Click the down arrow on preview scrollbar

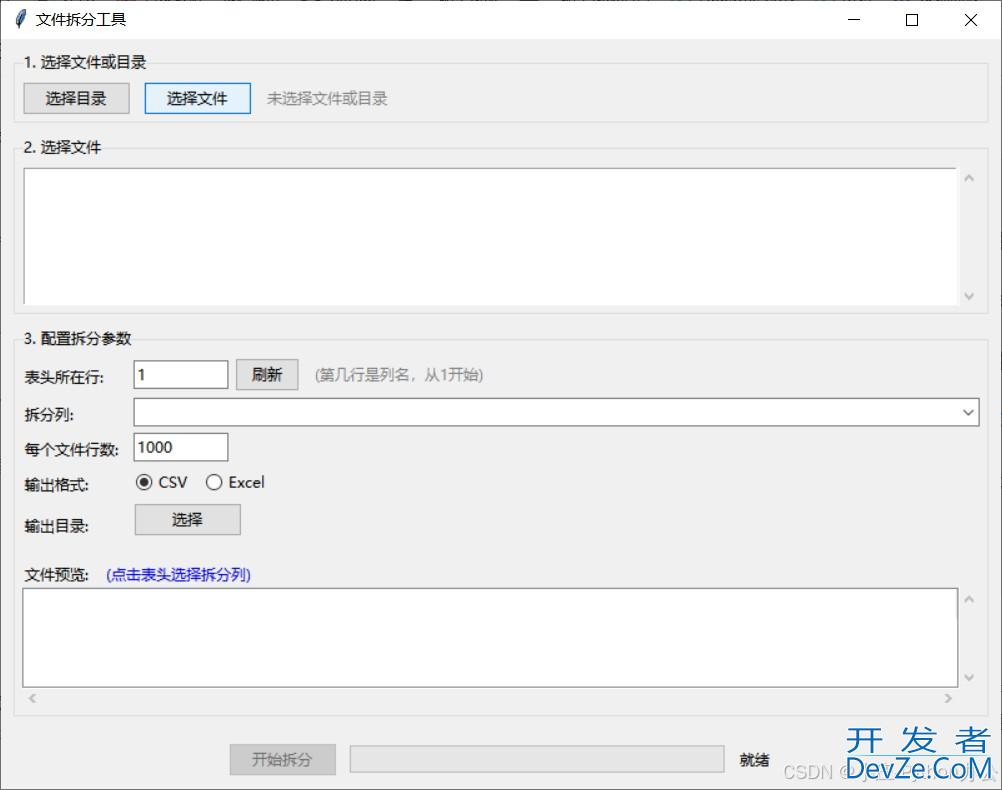pyautogui.click(x=968, y=676)
